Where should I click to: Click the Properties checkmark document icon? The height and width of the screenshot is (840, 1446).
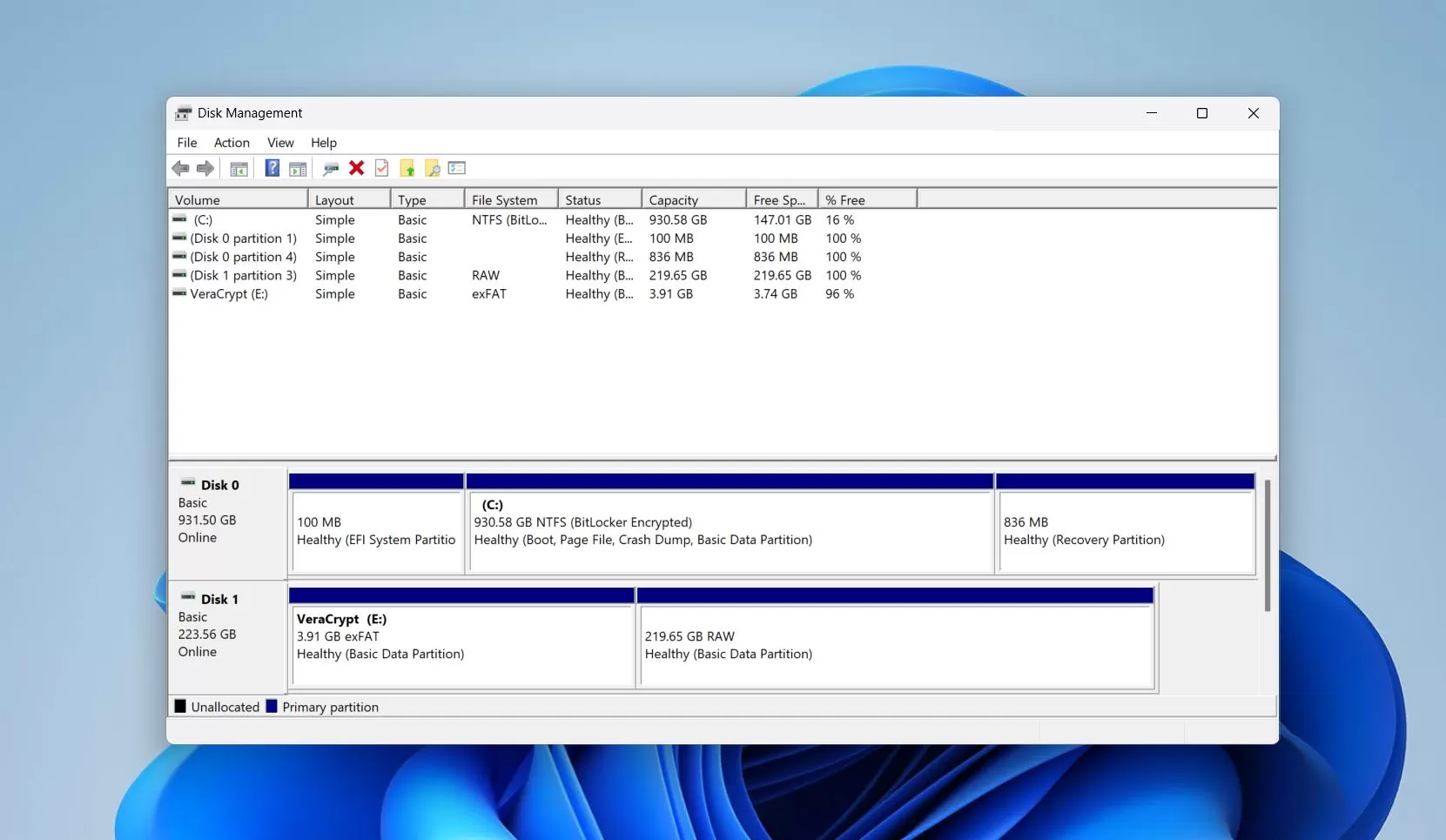(x=381, y=168)
